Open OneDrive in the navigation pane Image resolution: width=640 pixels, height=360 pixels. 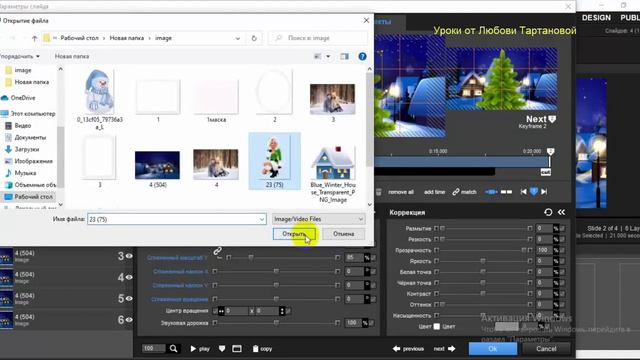(23, 98)
